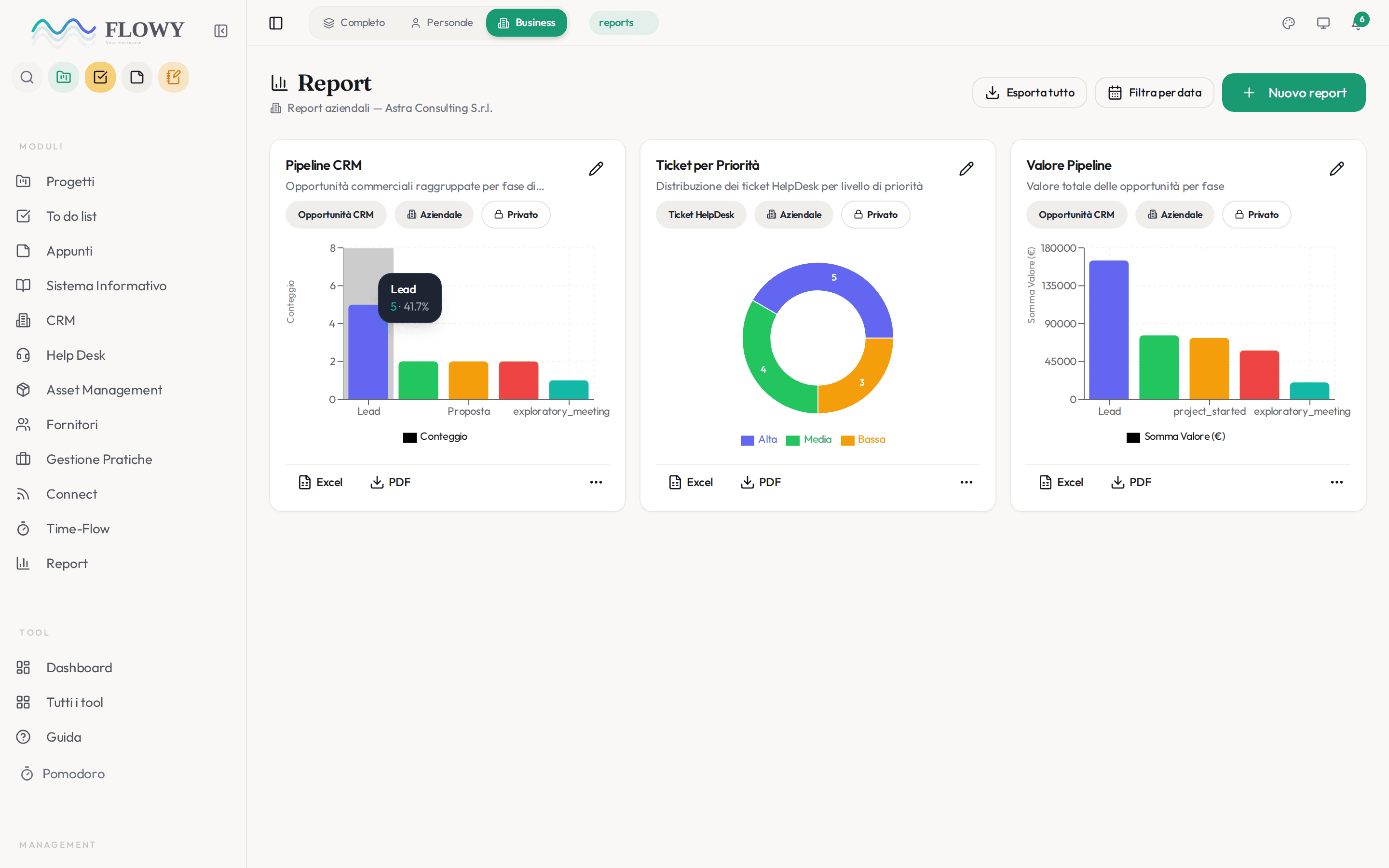Toggle the sidebar panel layout icon

(276, 23)
